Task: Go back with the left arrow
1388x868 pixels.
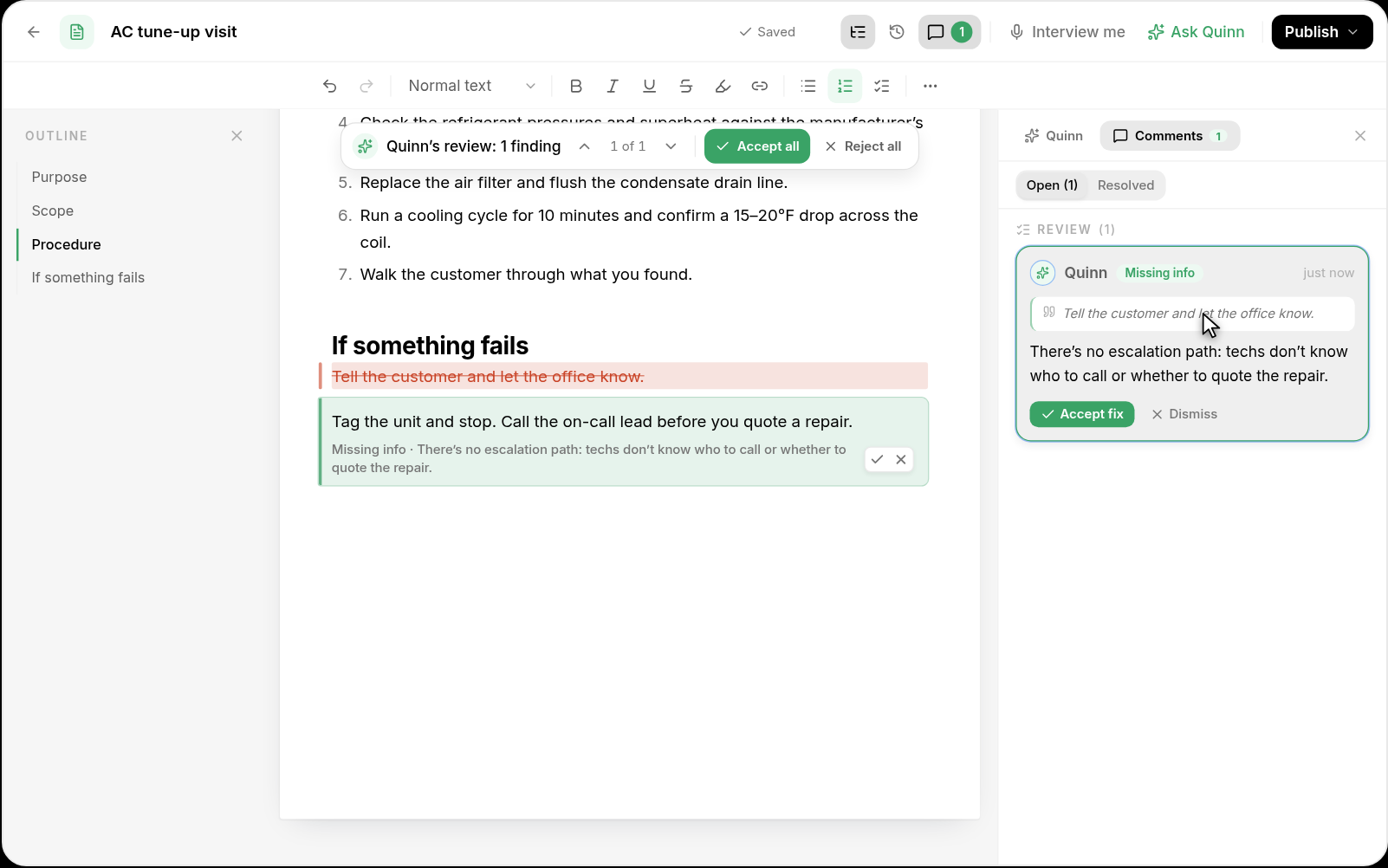Action: pyautogui.click(x=34, y=32)
